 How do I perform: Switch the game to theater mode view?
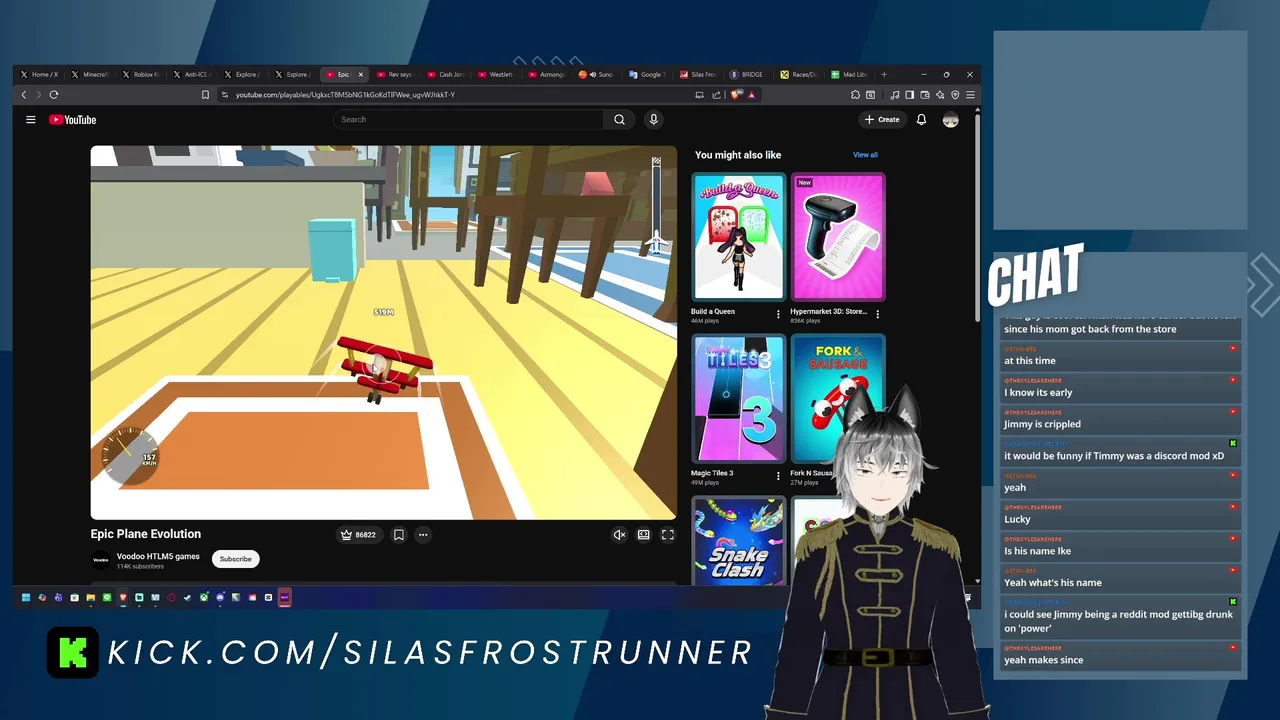pyautogui.click(x=644, y=535)
